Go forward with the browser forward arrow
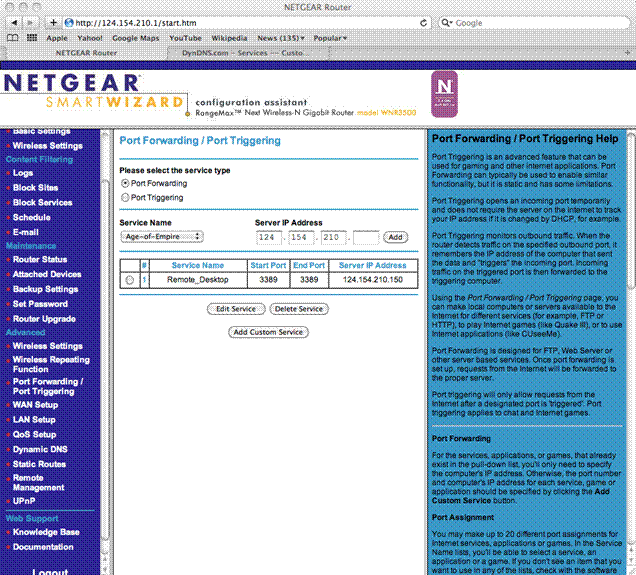This screenshot has height=575, width=636. (x=30, y=23)
